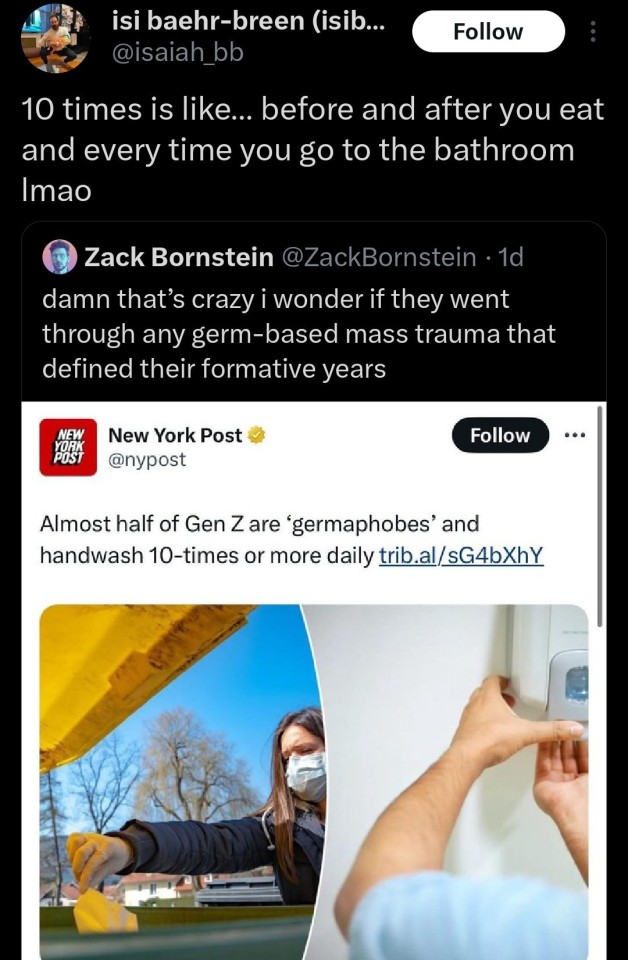Click the white Follow button for isaiah_bb
Viewport: 628px width, 960px height.
coord(488,32)
